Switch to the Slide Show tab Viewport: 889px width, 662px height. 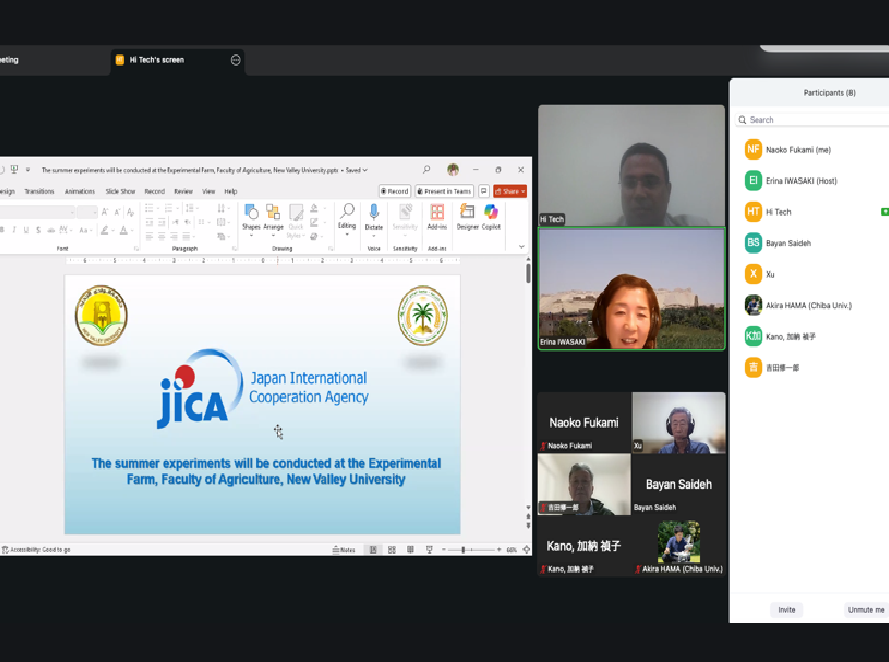[x=120, y=191]
